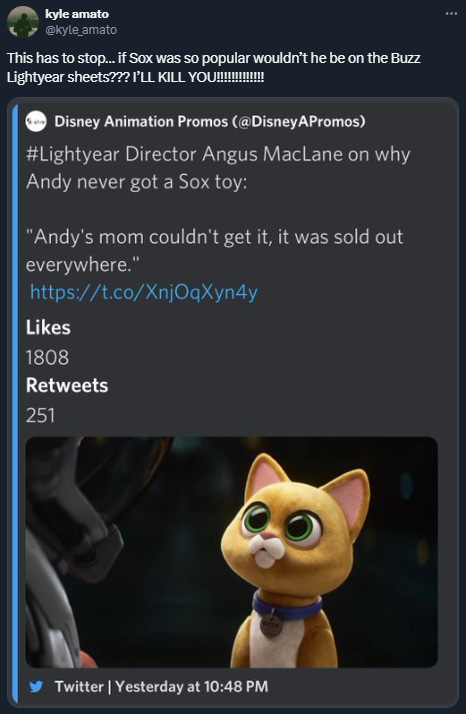
Task: Click the 1808 likes count
Action: tap(47, 357)
